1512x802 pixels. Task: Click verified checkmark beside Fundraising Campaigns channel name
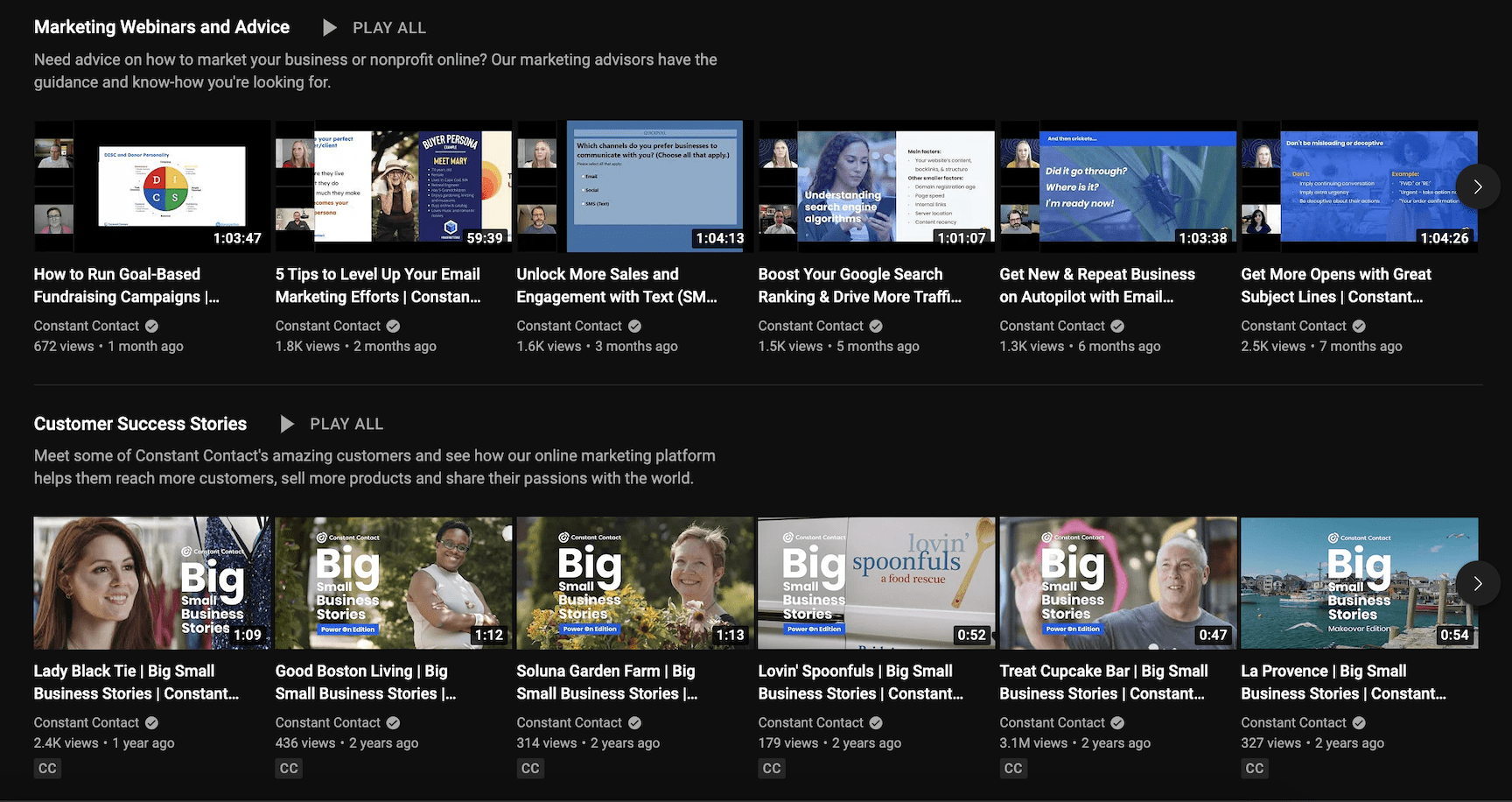(x=152, y=327)
